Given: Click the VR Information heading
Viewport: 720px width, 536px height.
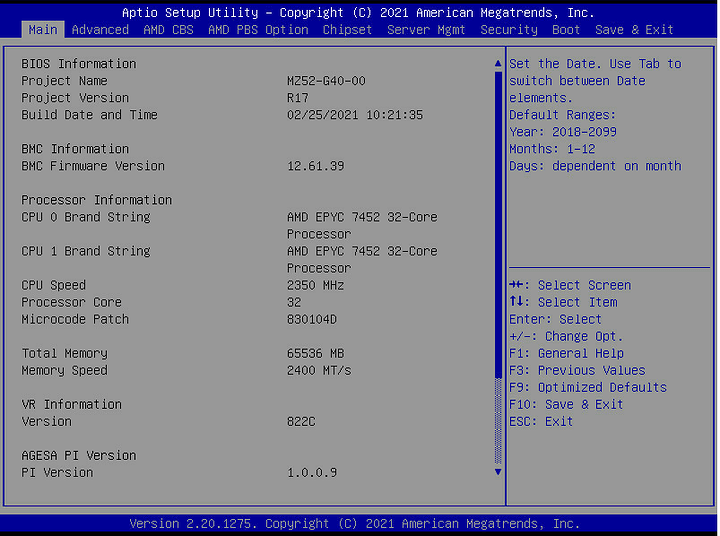Looking at the screenshot, I should tap(72, 404).
